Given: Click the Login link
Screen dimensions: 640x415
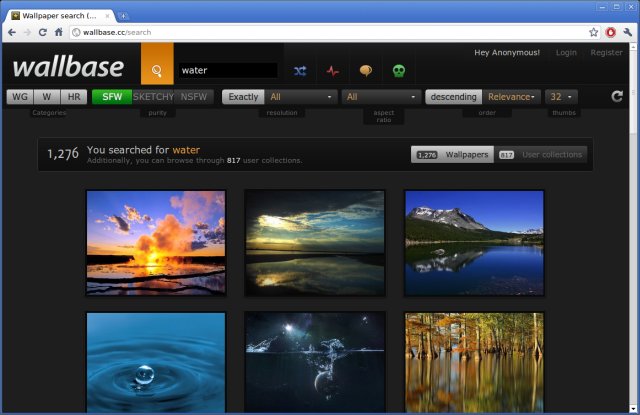Looking at the screenshot, I should [x=566, y=52].
